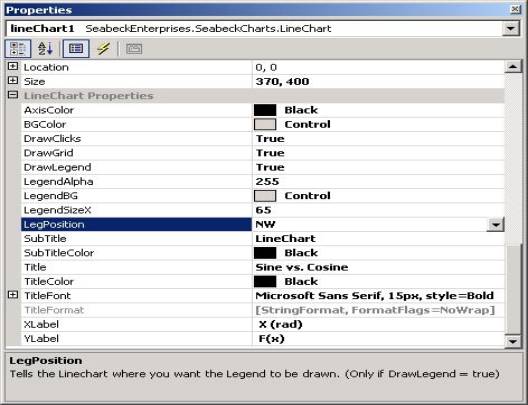Edit Size value 370, 400
The width and height of the screenshot is (528, 405).
282,81
